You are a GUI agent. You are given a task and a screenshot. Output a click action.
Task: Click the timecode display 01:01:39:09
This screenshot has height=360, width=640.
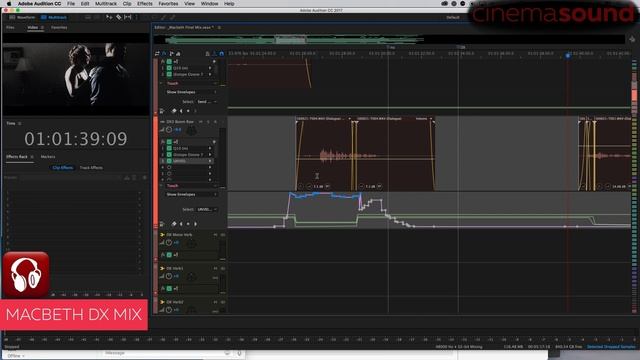pos(76,139)
